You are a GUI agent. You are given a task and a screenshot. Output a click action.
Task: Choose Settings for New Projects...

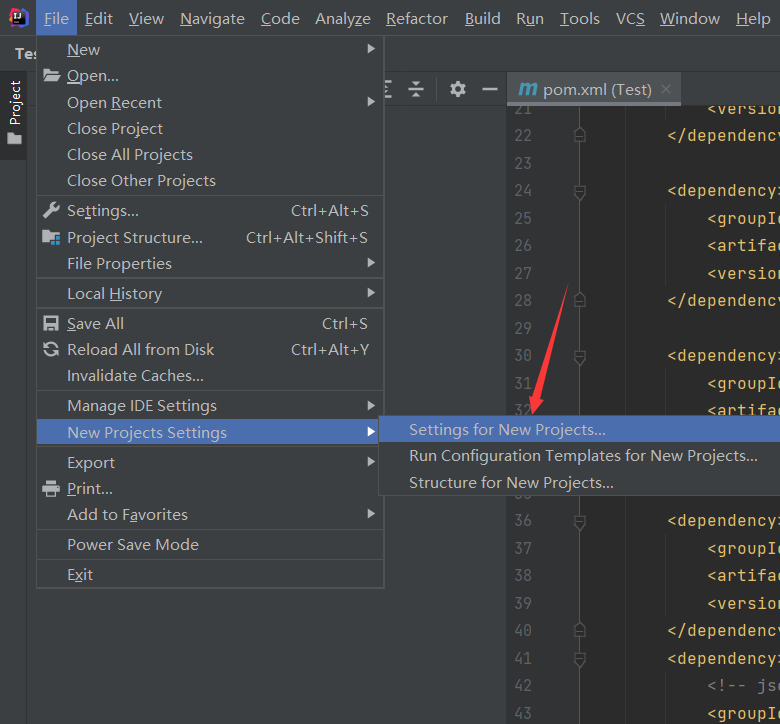(580, 429)
